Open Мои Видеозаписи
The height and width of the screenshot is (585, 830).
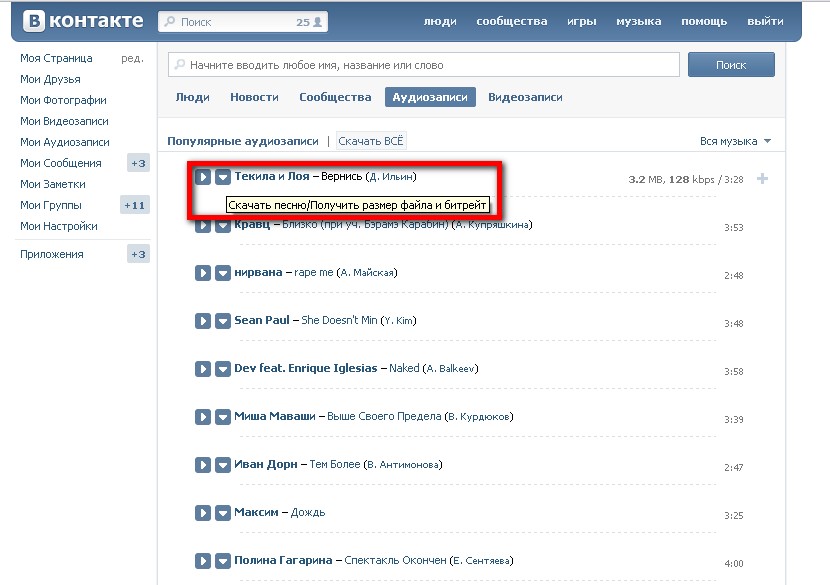point(64,121)
